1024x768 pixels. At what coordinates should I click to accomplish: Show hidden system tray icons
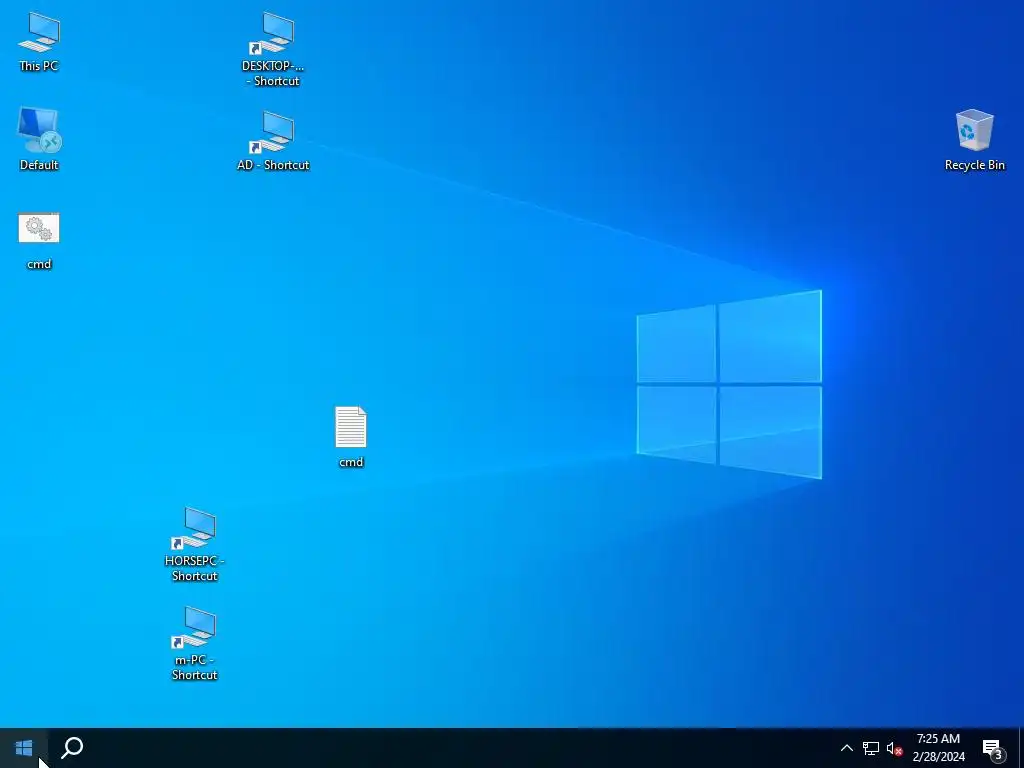[x=846, y=748]
